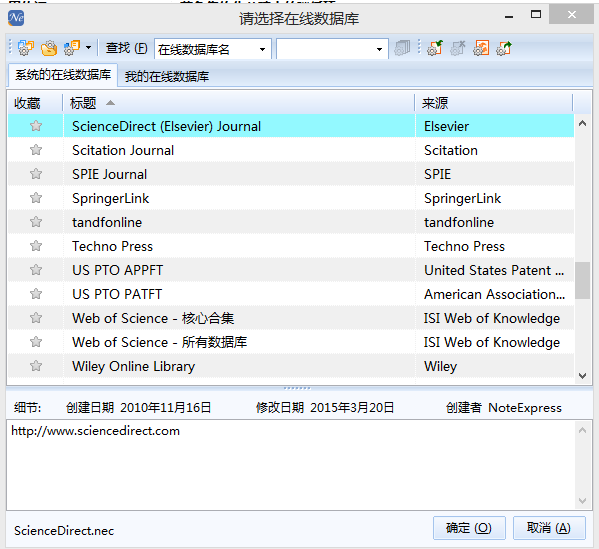Select ScienceDirect (Elsevier) Journal row
The image size is (599, 549).
[x=291, y=126]
